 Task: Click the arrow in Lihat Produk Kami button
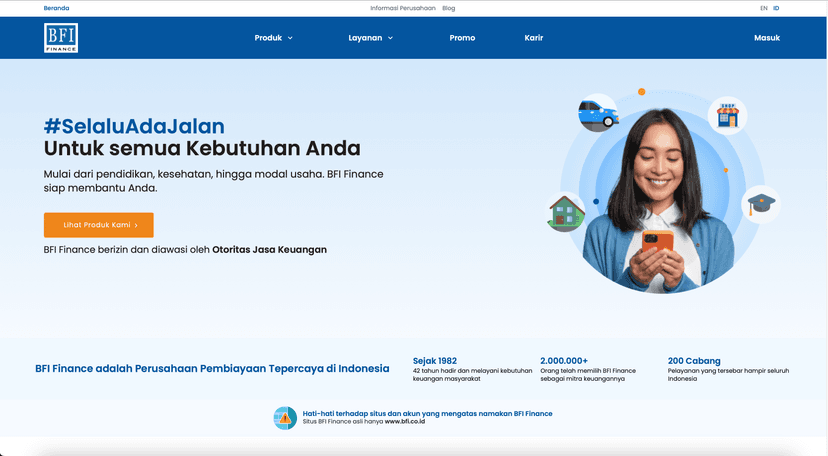pos(136,225)
